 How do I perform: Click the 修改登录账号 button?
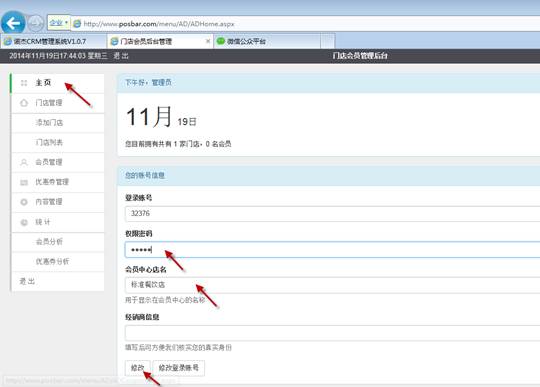pyautogui.click(x=178, y=368)
